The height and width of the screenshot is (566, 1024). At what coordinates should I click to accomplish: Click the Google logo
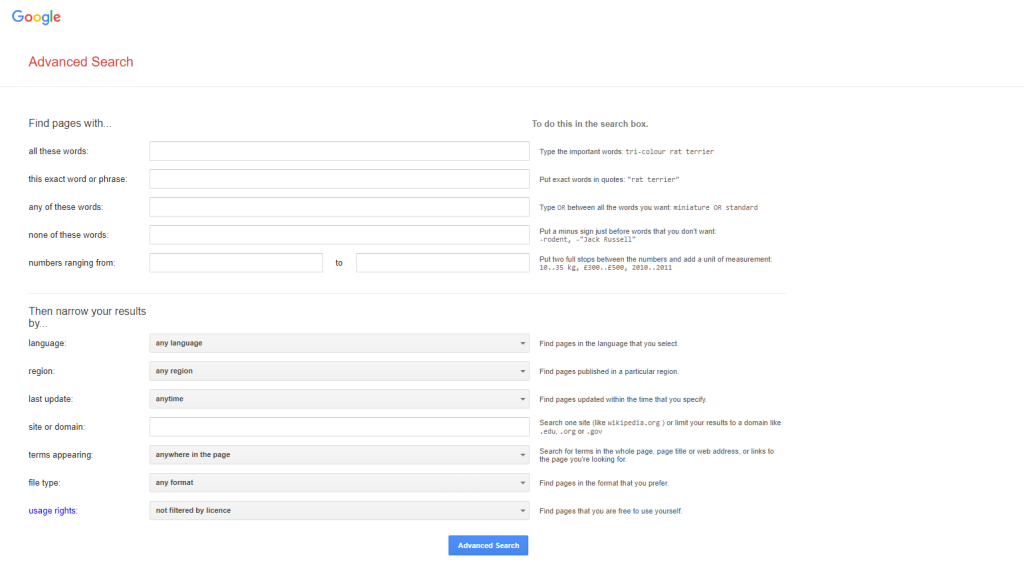coord(36,17)
